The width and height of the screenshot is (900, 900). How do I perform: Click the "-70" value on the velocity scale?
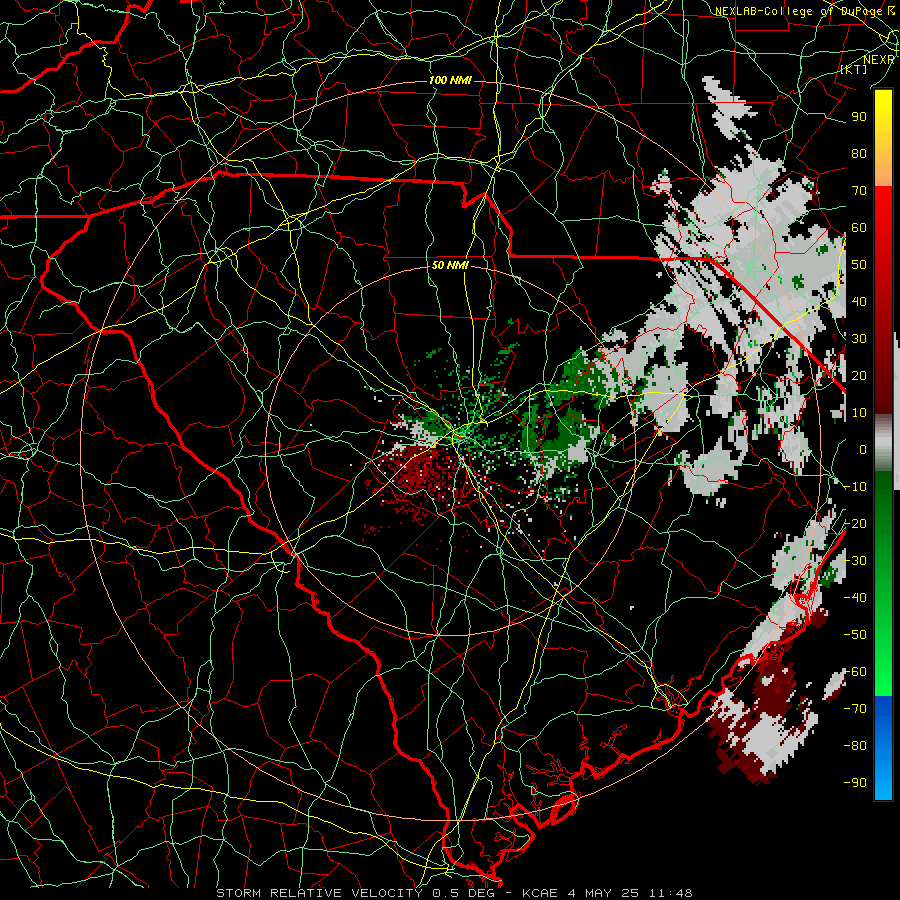click(855, 709)
